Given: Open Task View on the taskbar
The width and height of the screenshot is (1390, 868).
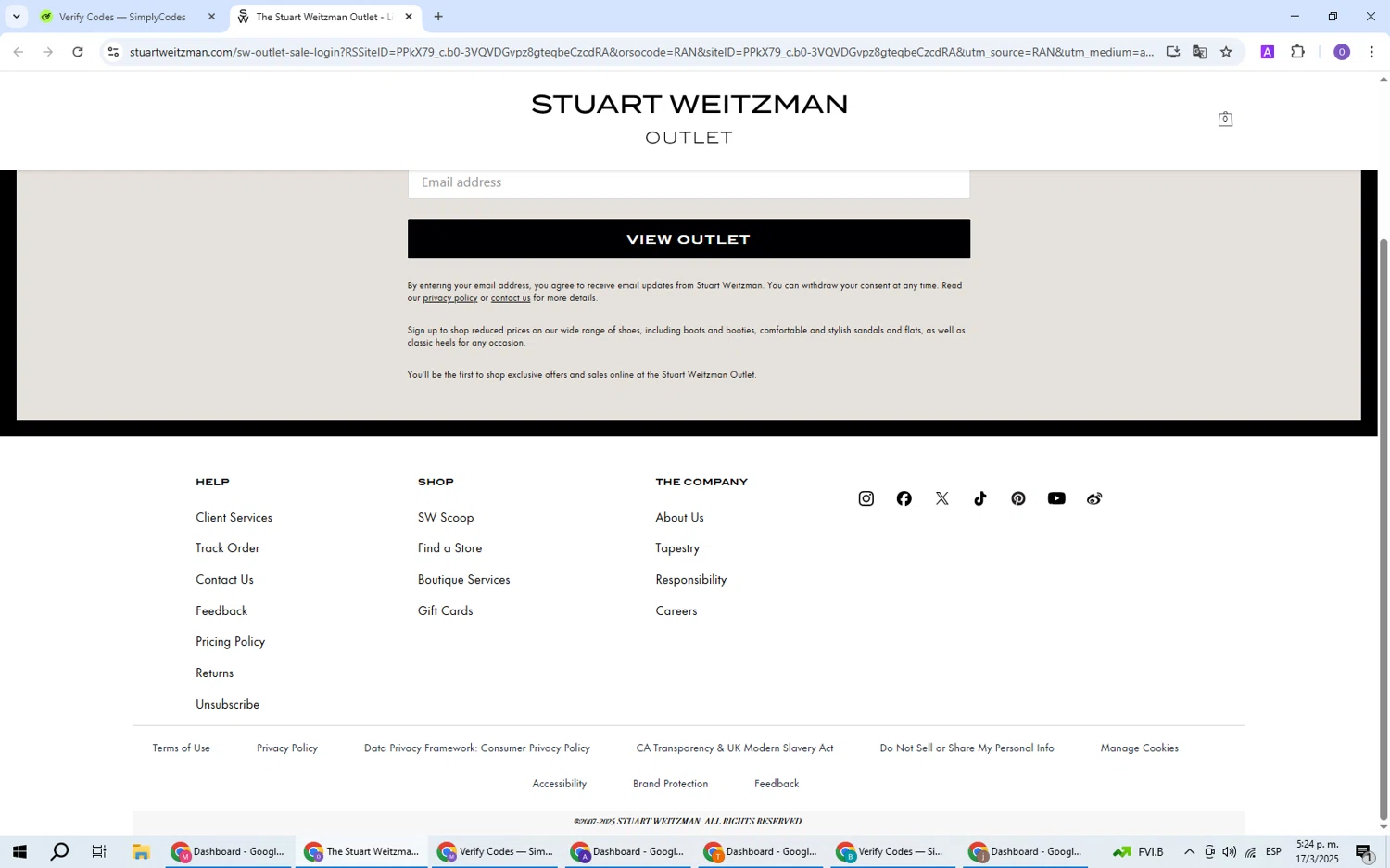Looking at the screenshot, I should click(99, 851).
